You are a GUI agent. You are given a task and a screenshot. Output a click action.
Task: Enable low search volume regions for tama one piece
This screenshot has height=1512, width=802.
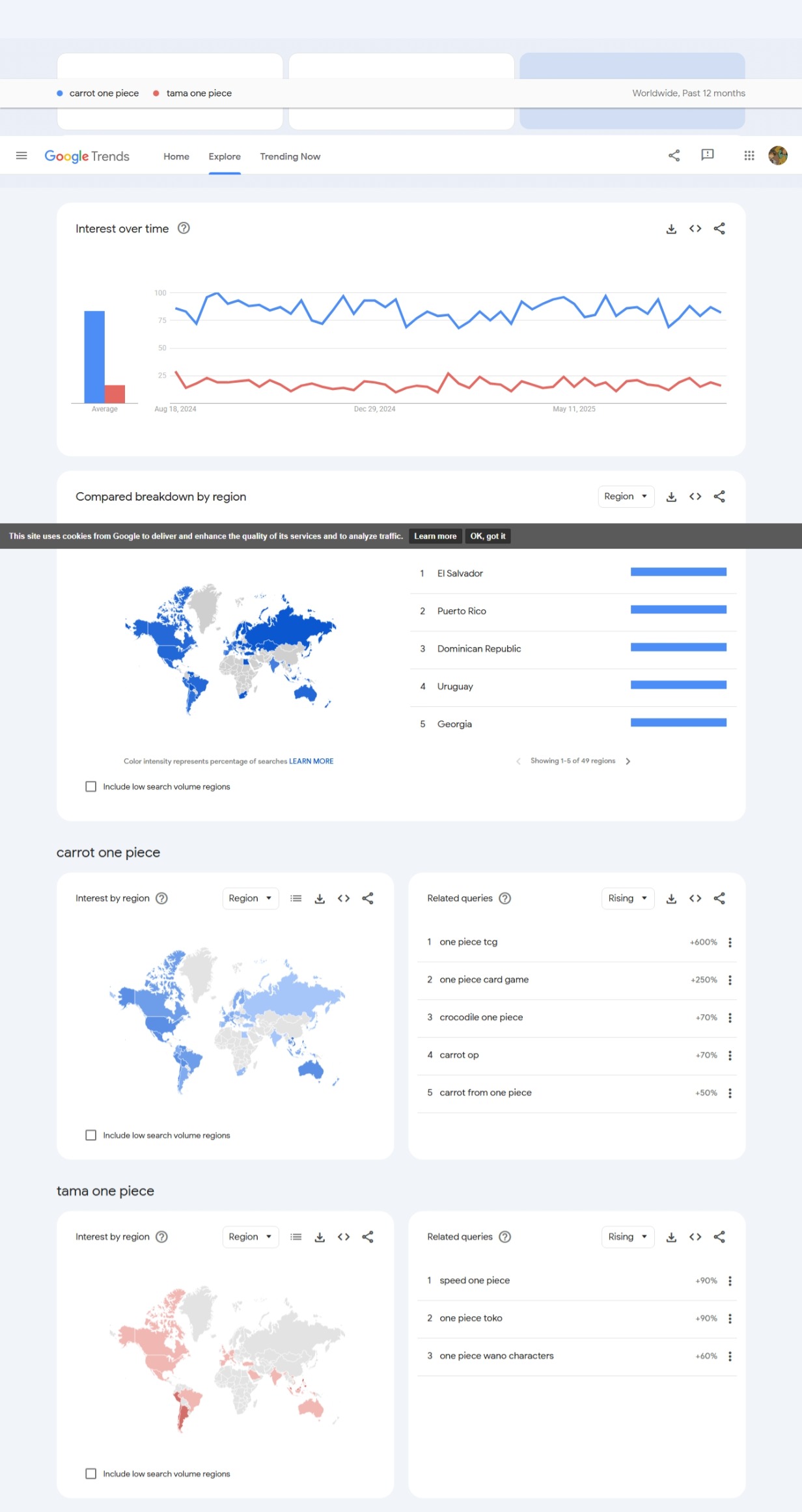pyautogui.click(x=91, y=1474)
